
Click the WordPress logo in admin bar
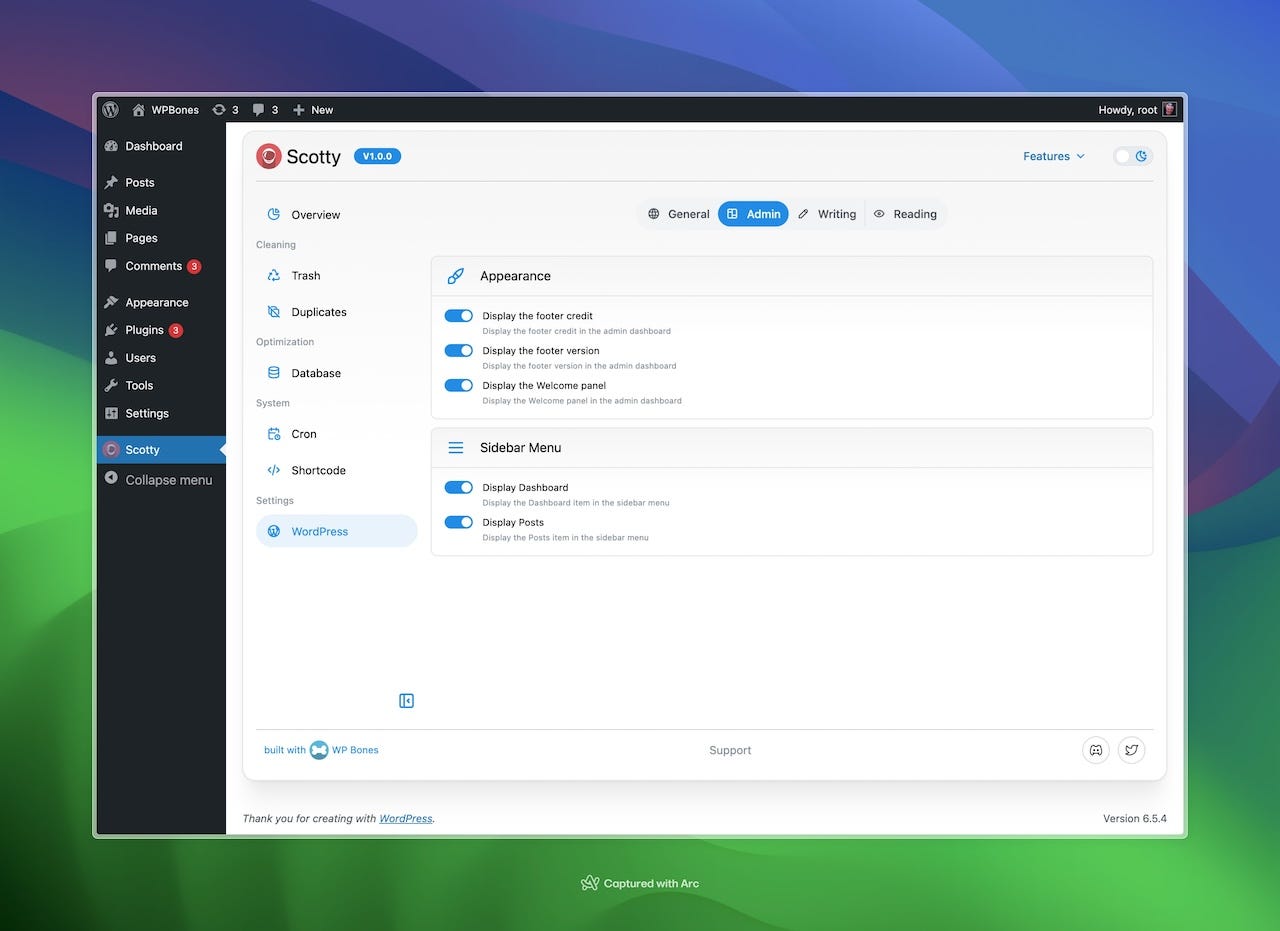(110, 109)
